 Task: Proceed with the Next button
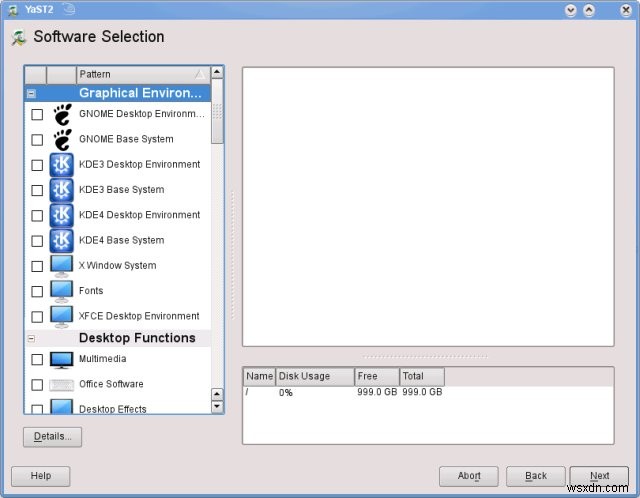(599, 476)
